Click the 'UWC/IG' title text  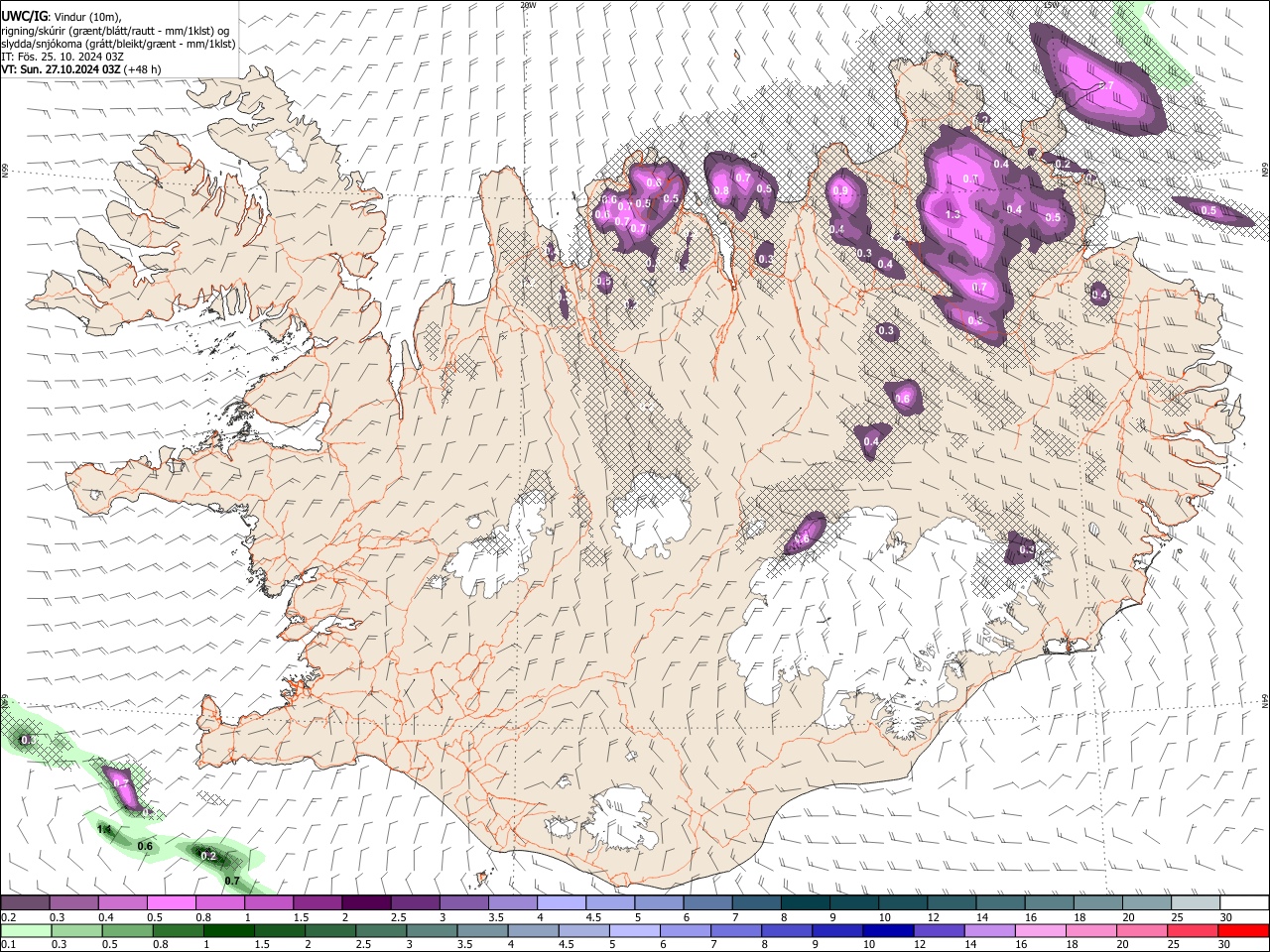coord(24,16)
